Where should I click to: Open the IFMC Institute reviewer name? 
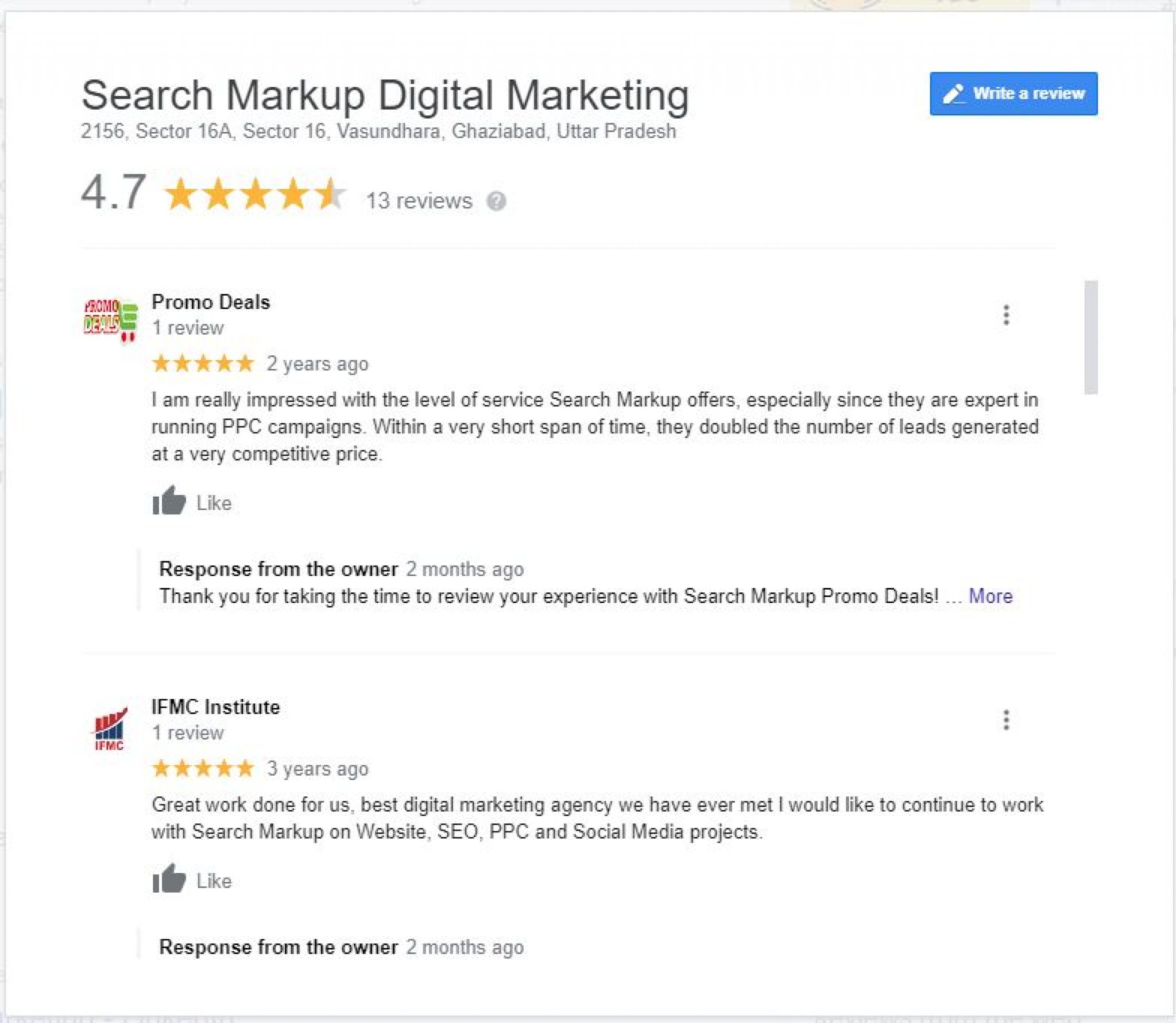click(215, 707)
